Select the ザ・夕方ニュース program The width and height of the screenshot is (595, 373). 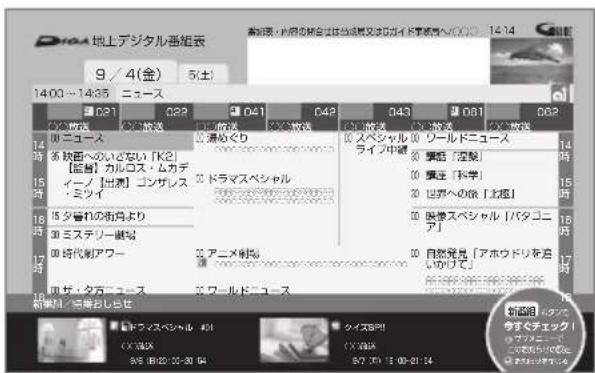pyautogui.click(x=121, y=290)
